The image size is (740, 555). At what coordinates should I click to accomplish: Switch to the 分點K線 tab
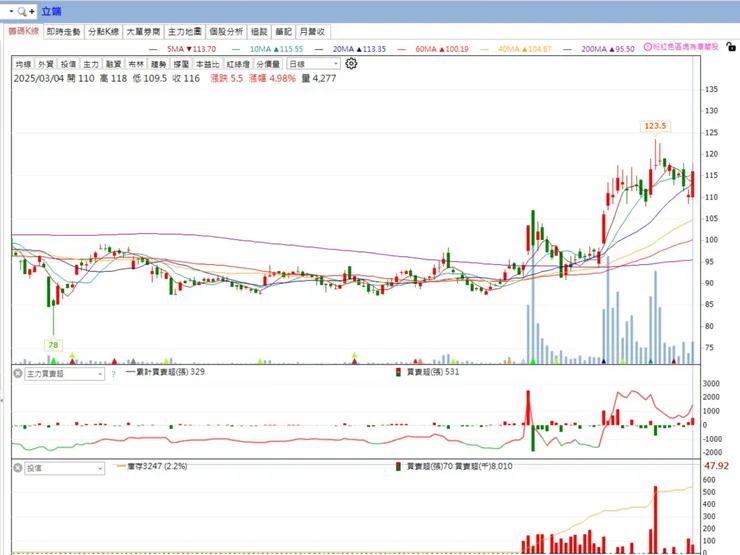tap(104, 32)
